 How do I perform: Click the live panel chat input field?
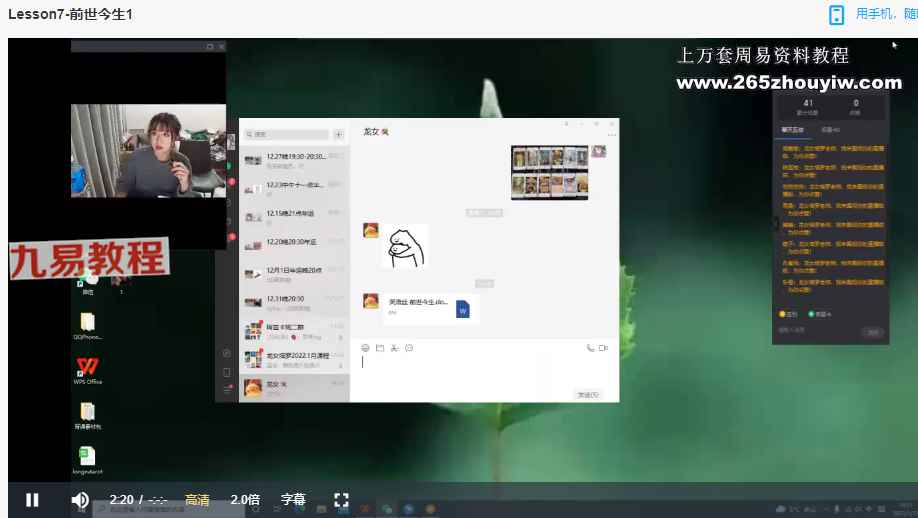818,331
